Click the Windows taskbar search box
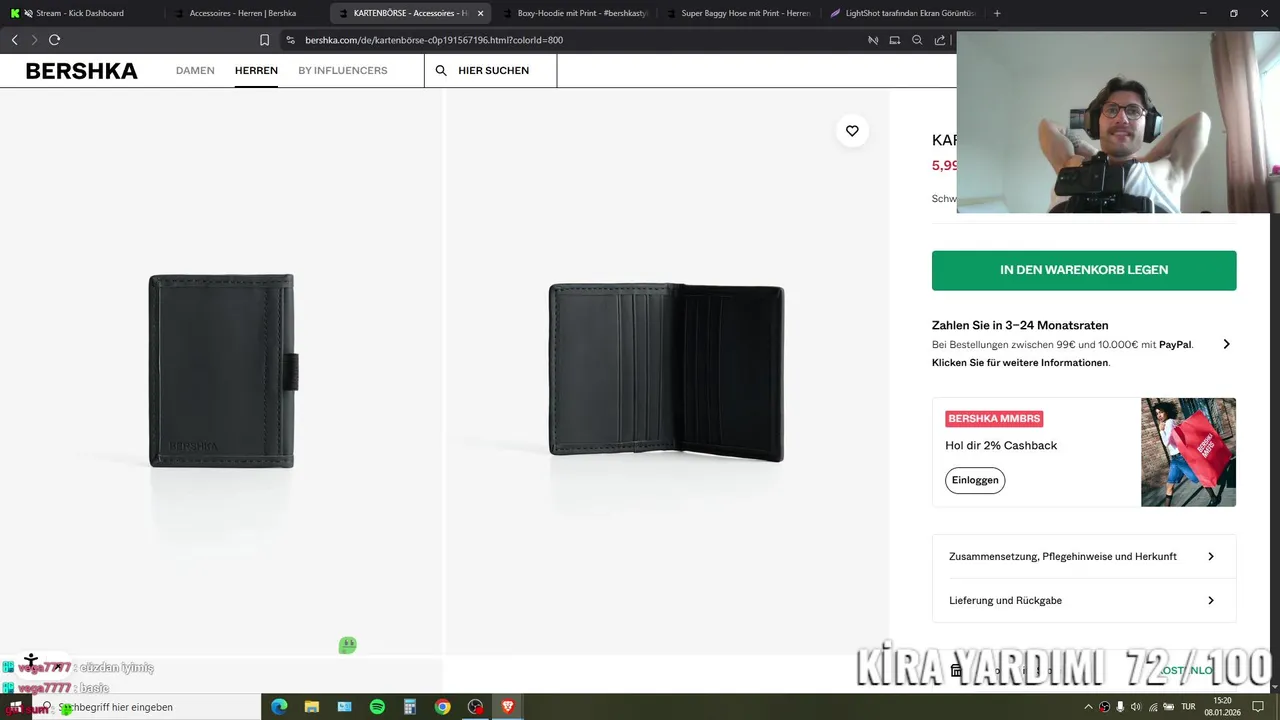 coord(146,707)
